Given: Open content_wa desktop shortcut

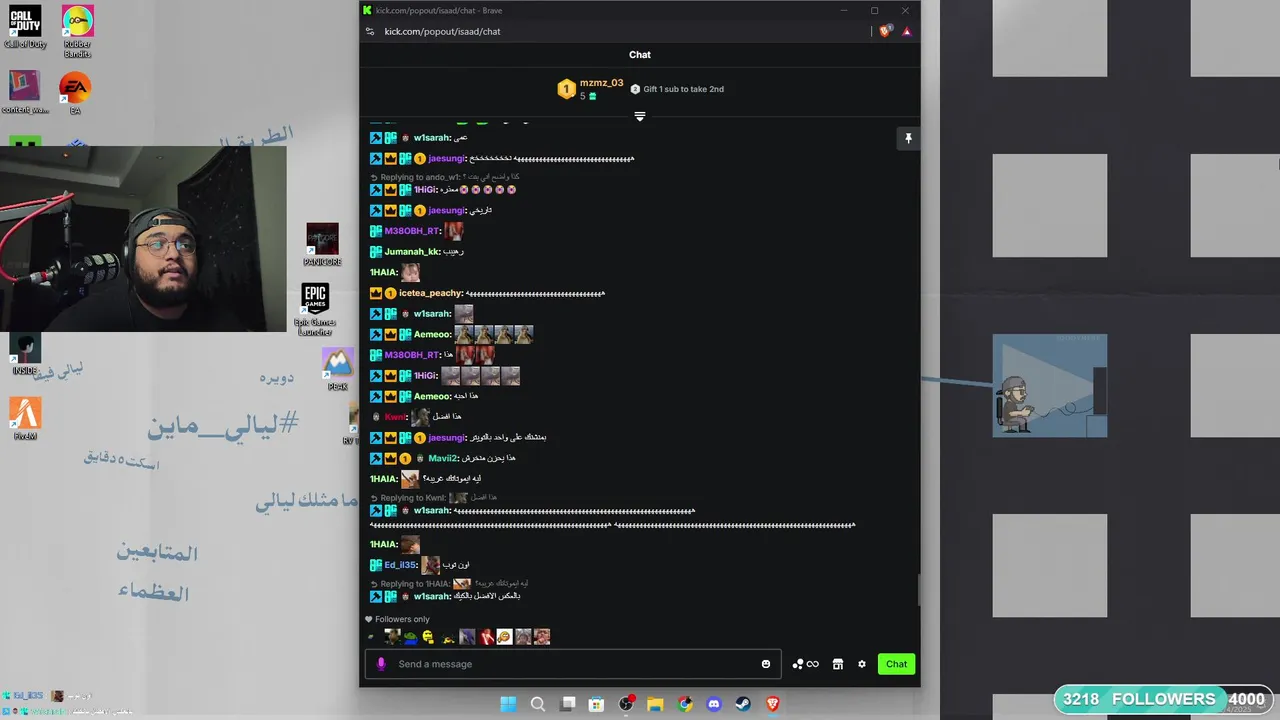Looking at the screenshot, I should [25, 92].
